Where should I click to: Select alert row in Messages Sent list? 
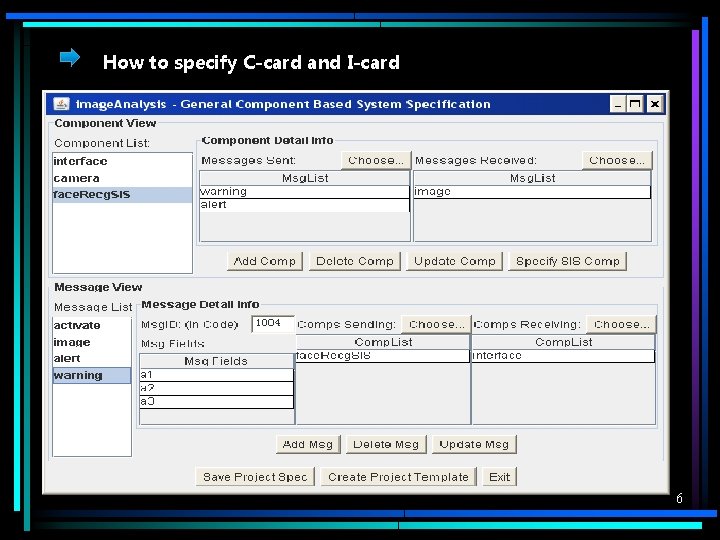click(x=304, y=205)
